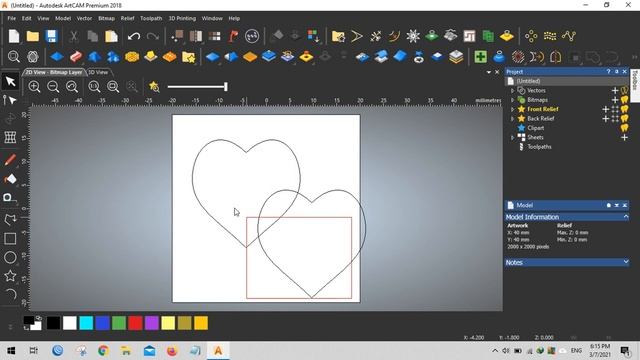Click the green plus relief icon

click(x=480, y=57)
